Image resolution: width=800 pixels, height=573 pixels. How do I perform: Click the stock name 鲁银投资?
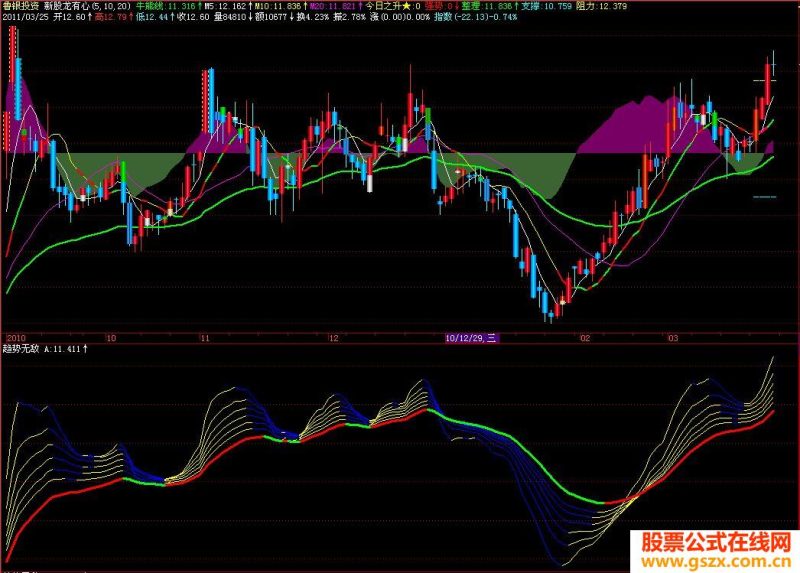point(20,6)
